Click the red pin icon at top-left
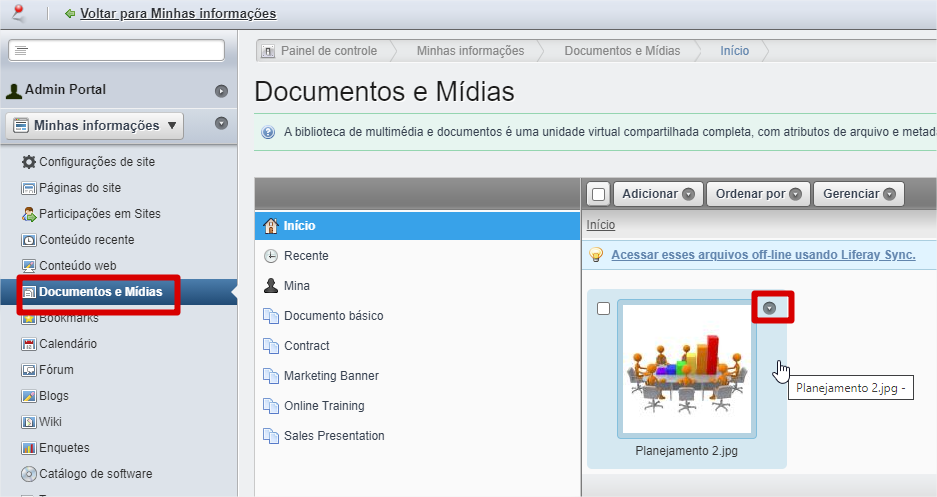937x497 pixels. [17, 13]
